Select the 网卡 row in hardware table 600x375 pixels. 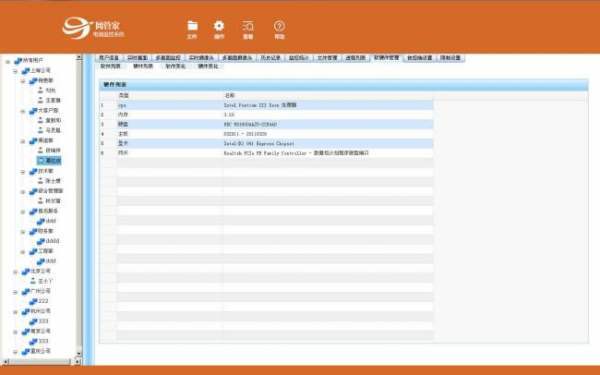pos(266,153)
